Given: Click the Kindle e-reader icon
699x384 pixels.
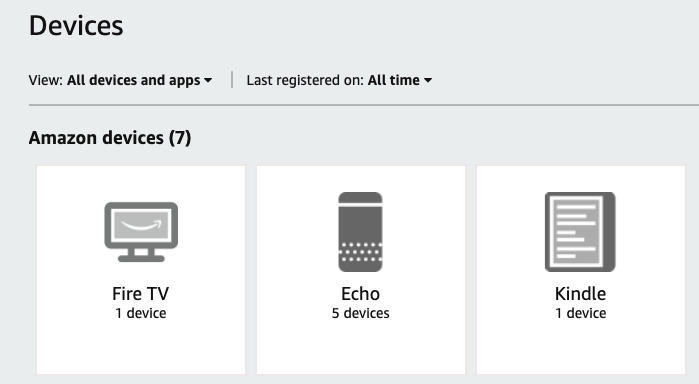Looking at the screenshot, I should coord(580,232).
